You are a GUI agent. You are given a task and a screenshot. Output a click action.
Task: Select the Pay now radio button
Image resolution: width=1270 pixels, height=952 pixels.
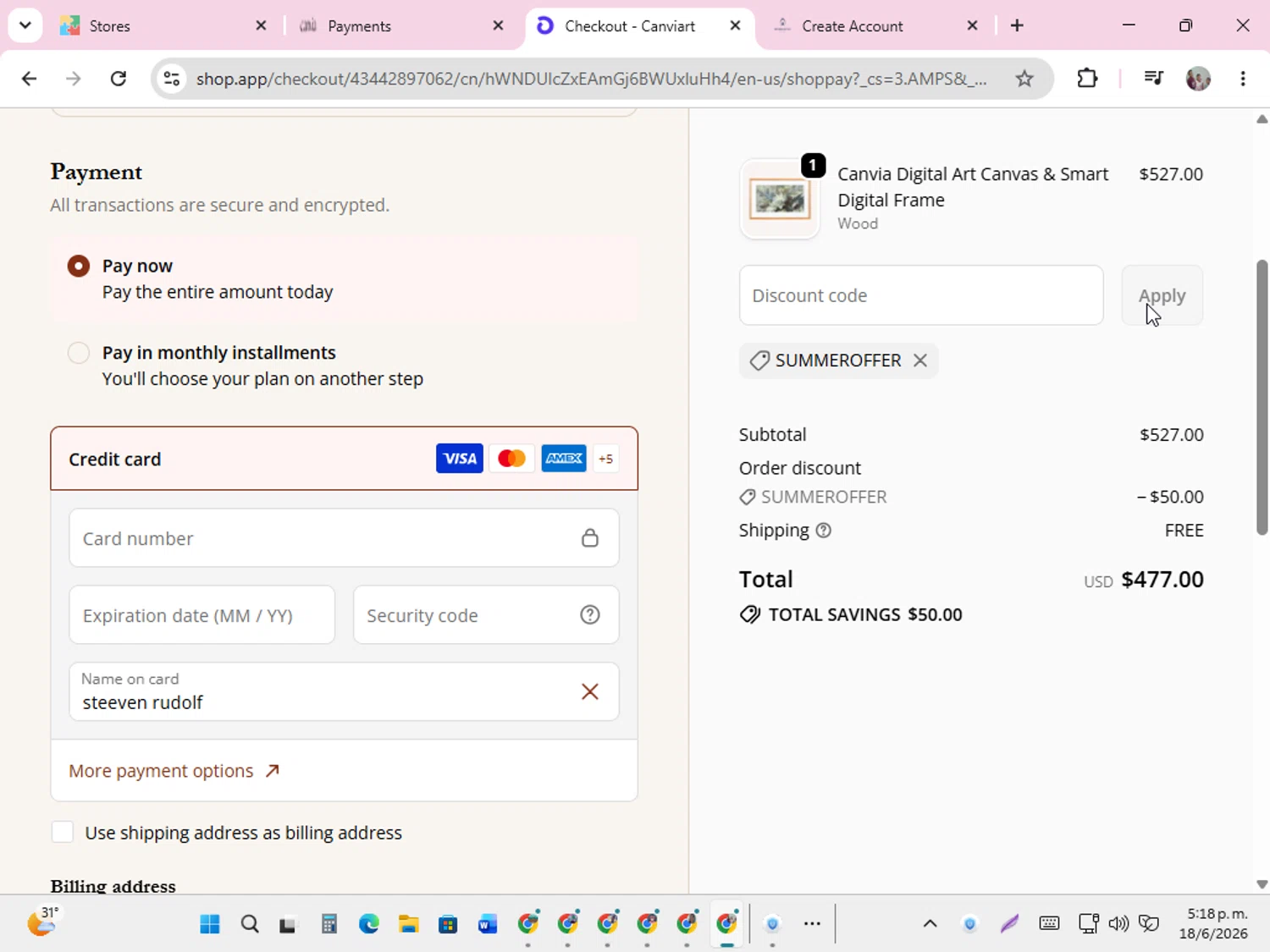pos(79,266)
